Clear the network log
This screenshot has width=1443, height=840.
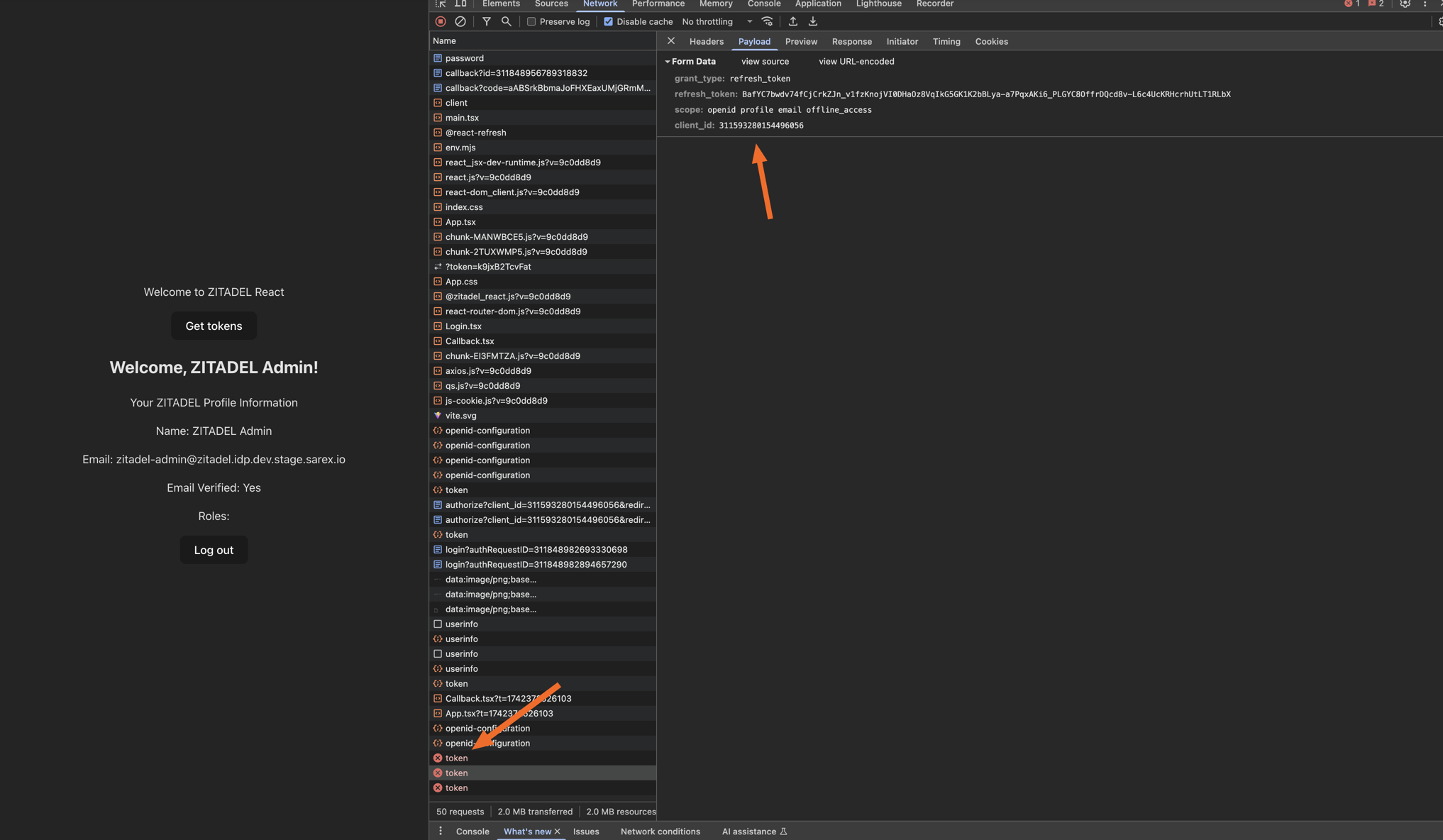460,21
